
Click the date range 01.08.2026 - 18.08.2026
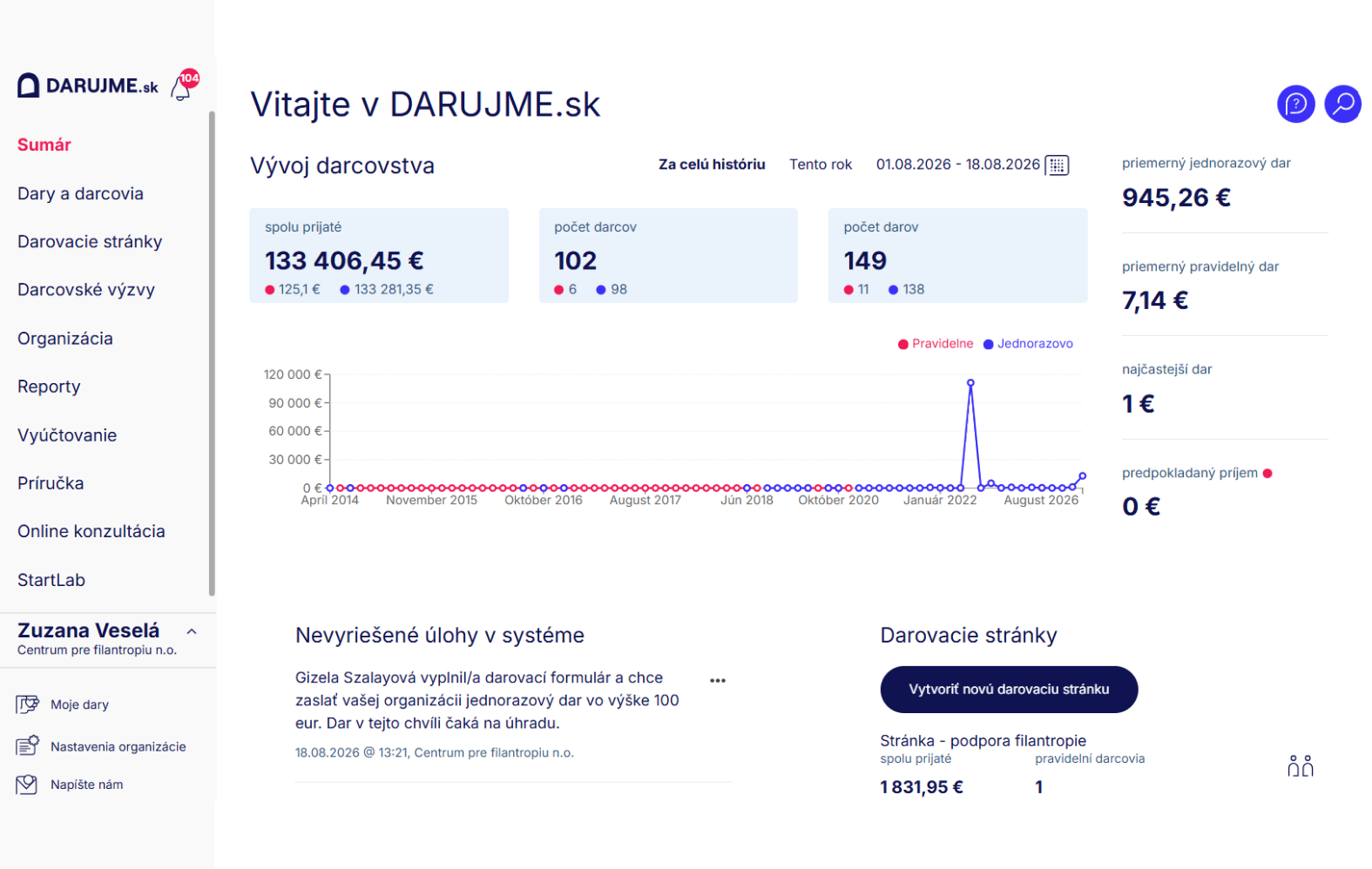958,165
